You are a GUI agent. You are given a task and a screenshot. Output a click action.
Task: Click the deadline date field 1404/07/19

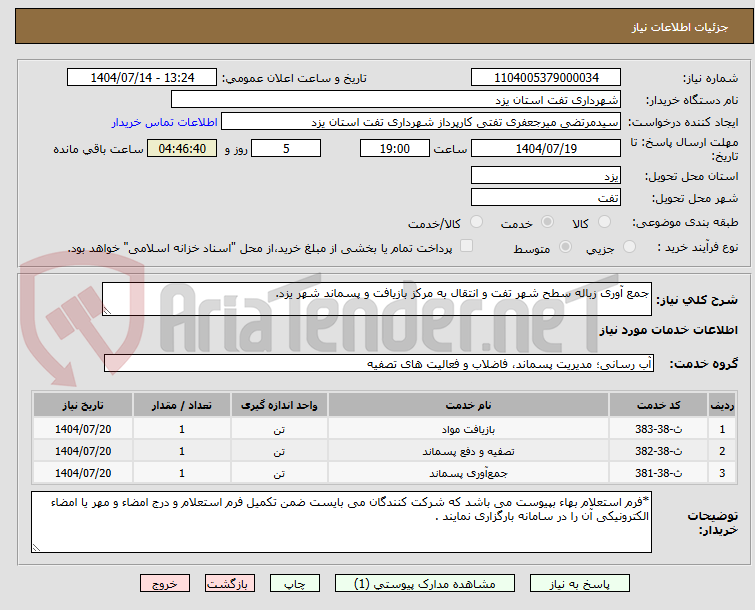click(x=546, y=148)
